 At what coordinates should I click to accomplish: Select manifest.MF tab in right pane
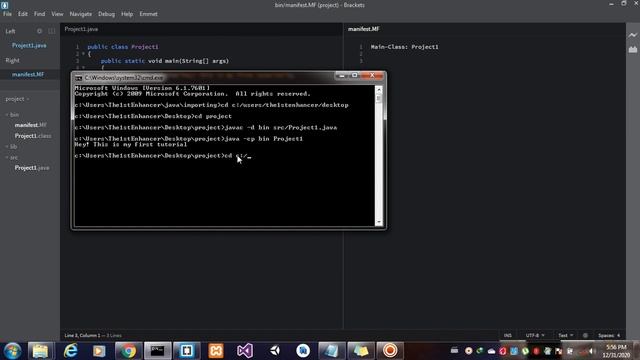point(364,29)
